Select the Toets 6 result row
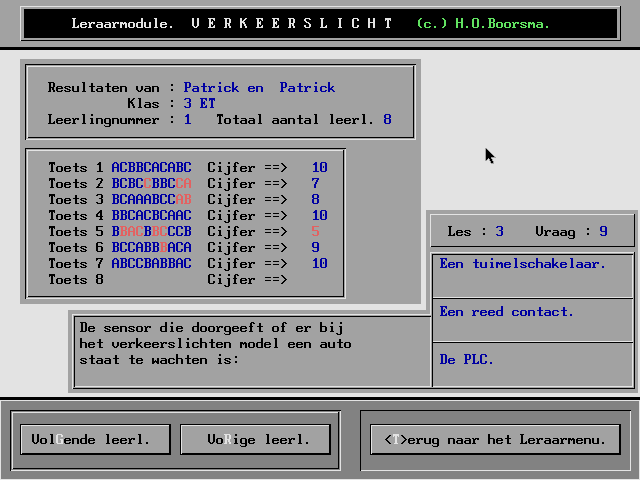Image resolution: width=640 pixels, height=480 pixels. tap(187, 248)
